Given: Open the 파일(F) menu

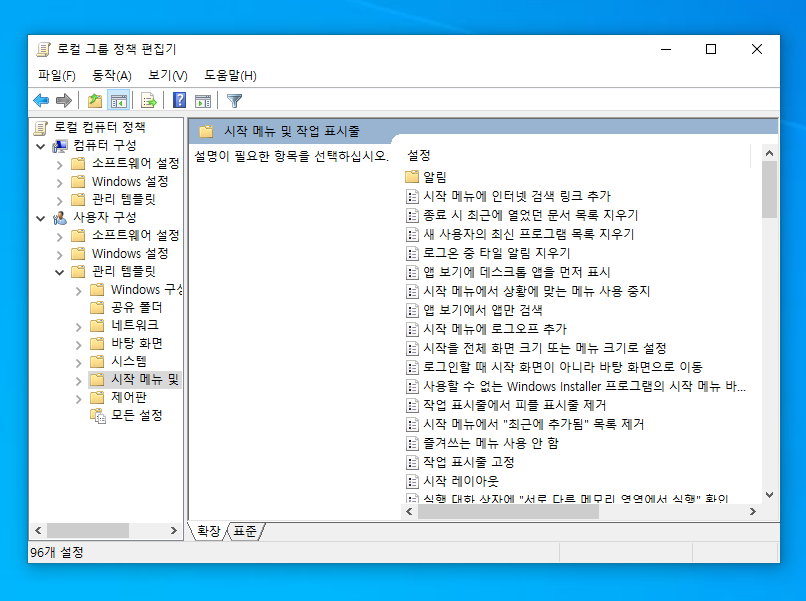Looking at the screenshot, I should [x=57, y=76].
